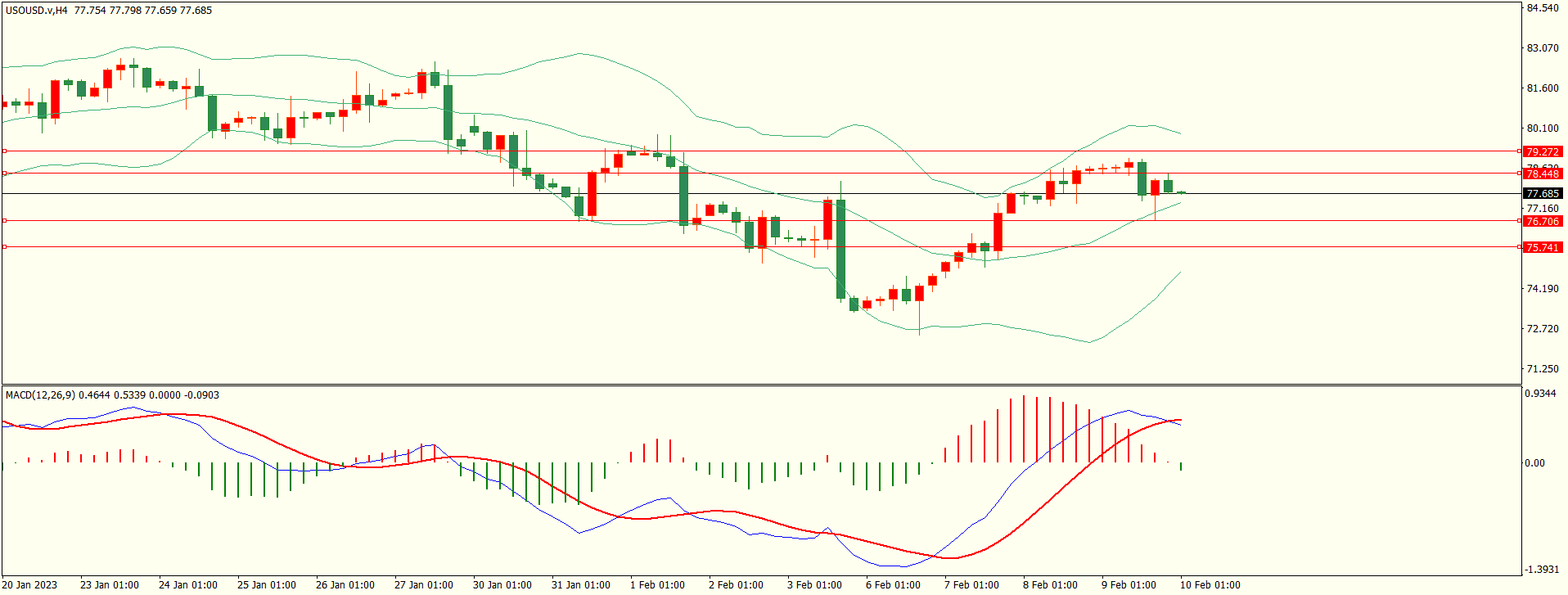
Task: Click the MACD(12,26,9) indicator label
Action: [40, 395]
